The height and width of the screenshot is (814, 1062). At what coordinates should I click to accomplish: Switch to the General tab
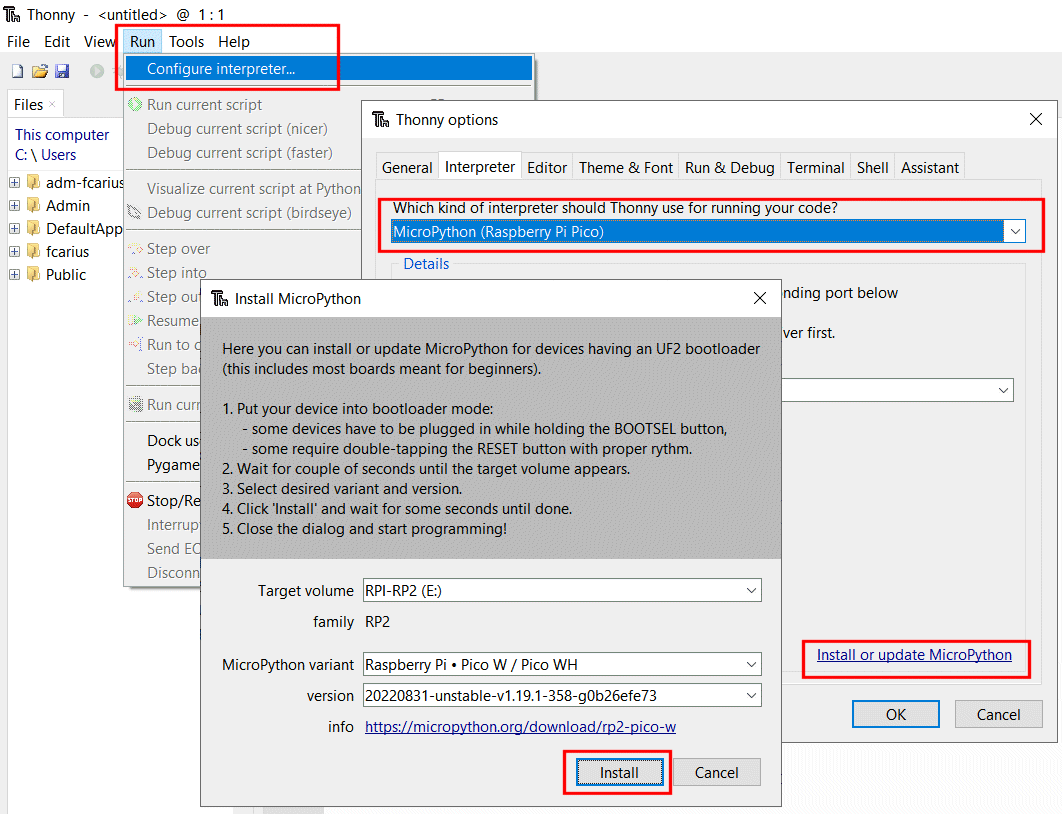click(x=407, y=167)
